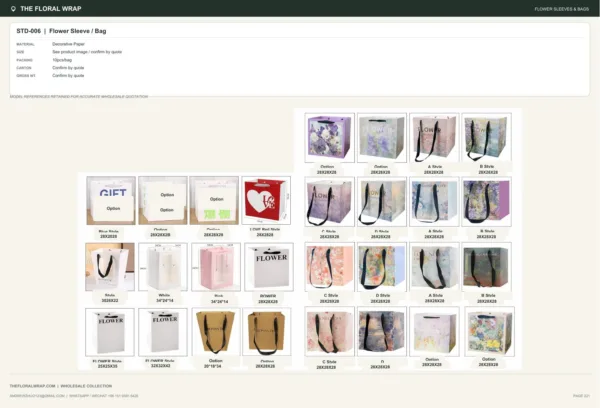Open the dark blue-purple painted bag thumbnail
This screenshot has height=408, width=600.
[x=382, y=331]
